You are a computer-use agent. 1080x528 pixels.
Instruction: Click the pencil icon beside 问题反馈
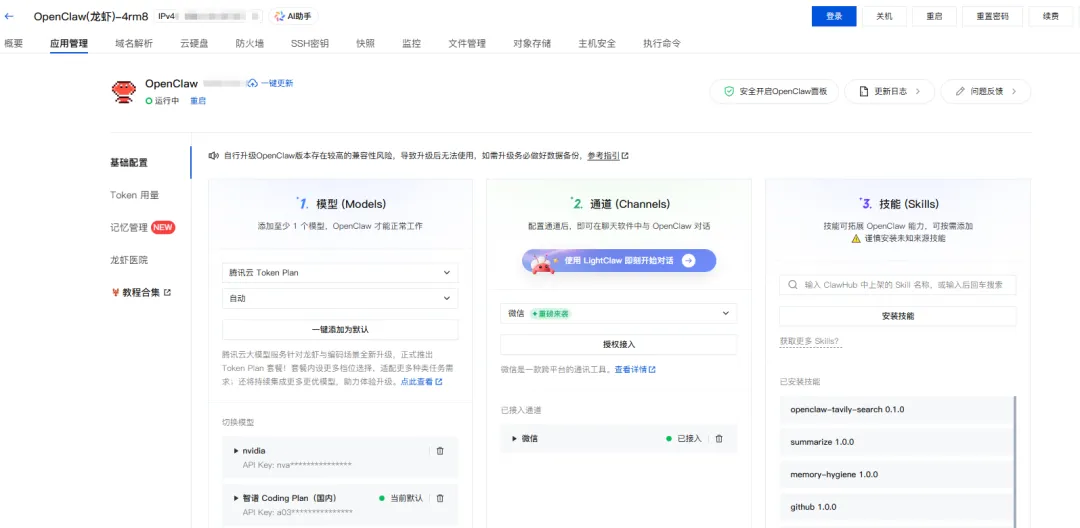(x=960, y=92)
